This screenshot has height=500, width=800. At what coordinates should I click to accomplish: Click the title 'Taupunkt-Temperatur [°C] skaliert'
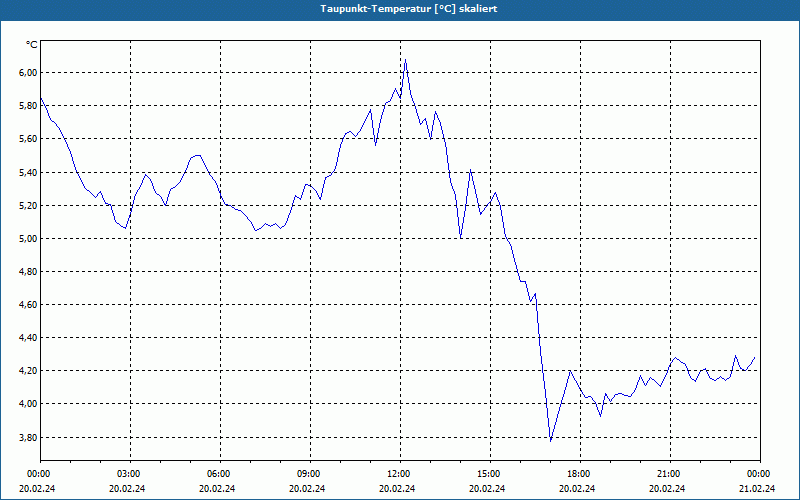pos(409,9)
